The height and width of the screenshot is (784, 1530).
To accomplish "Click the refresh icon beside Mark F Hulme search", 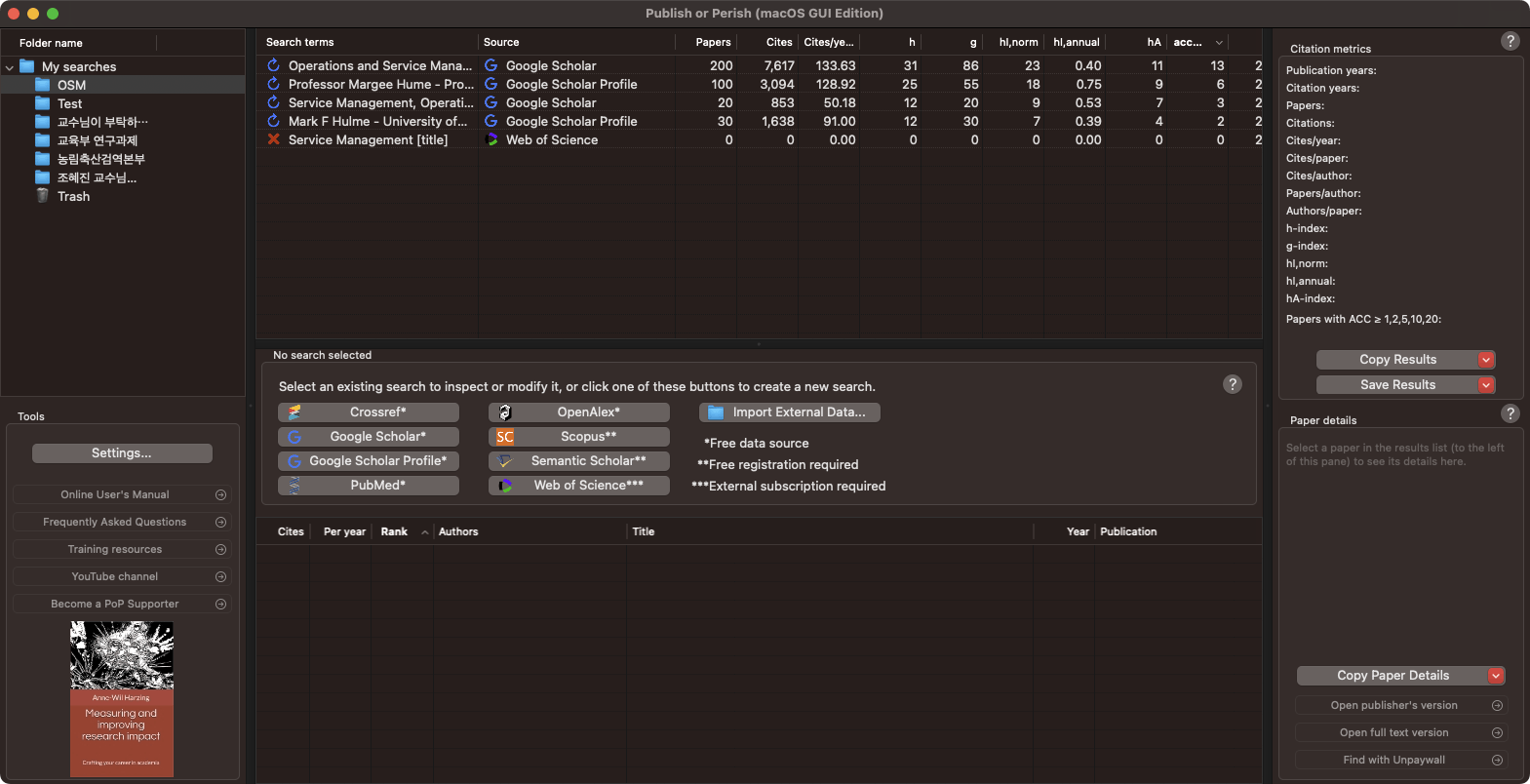I will click(x=274, y=121).
